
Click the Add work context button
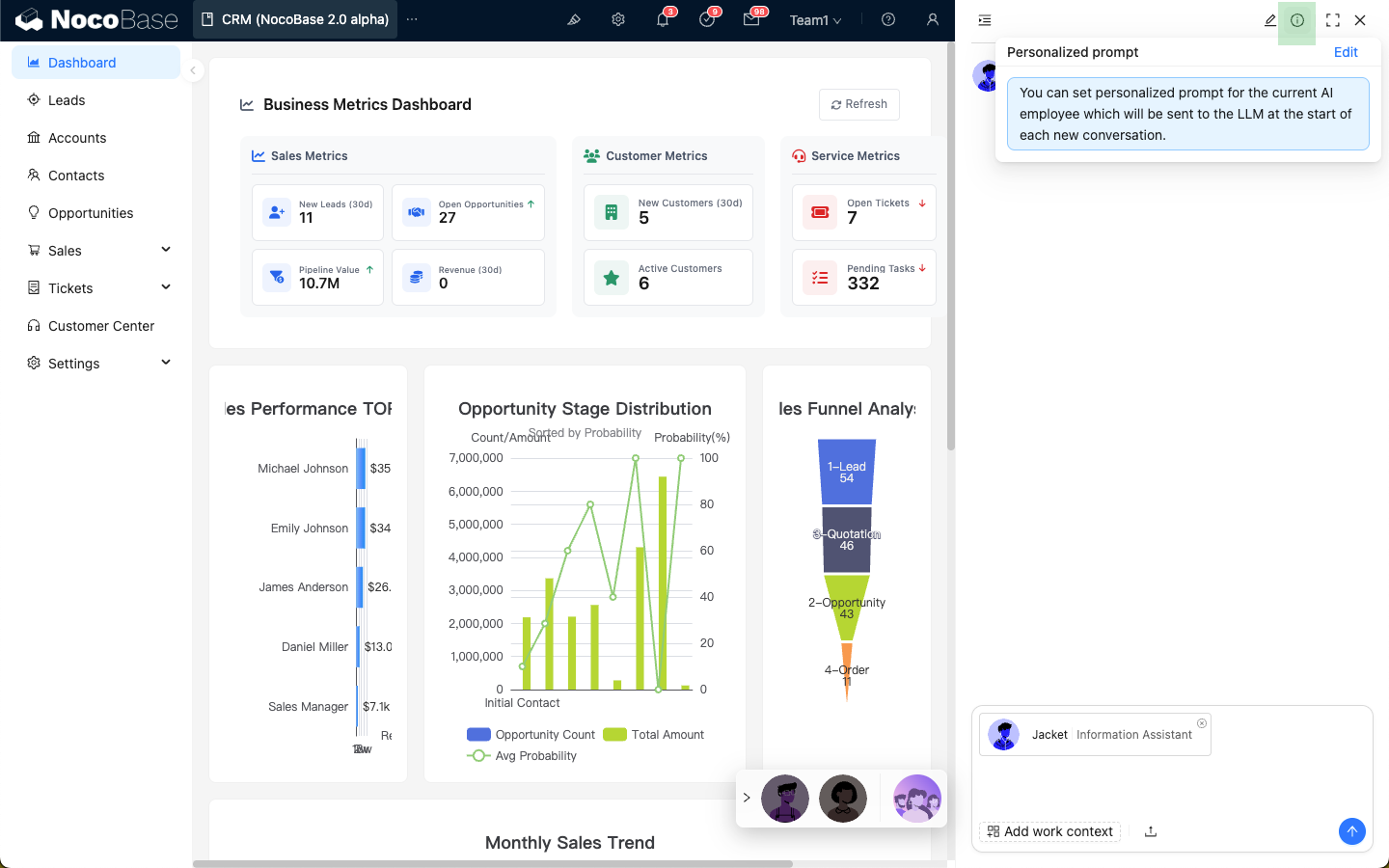tap(1049, 831)
